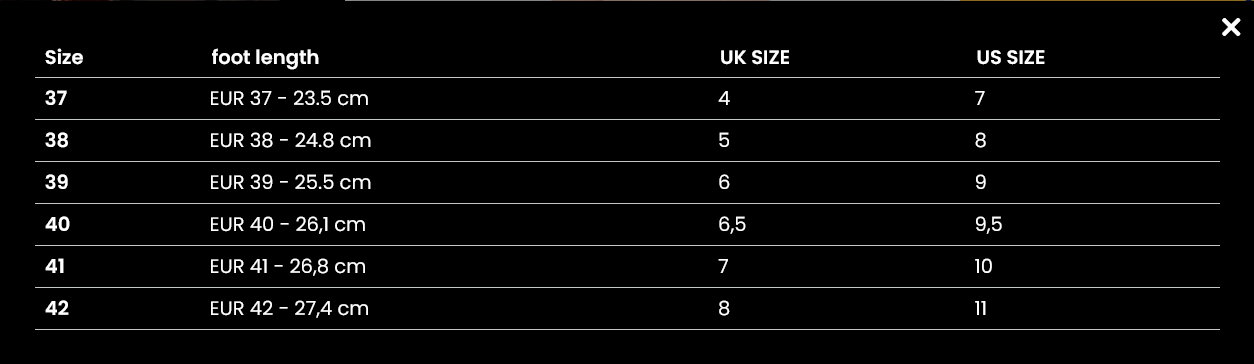This screenshot has width=1254, height=364.
Task: Click the 'UK SIZE' column header
Action: [x=755, y=58]
